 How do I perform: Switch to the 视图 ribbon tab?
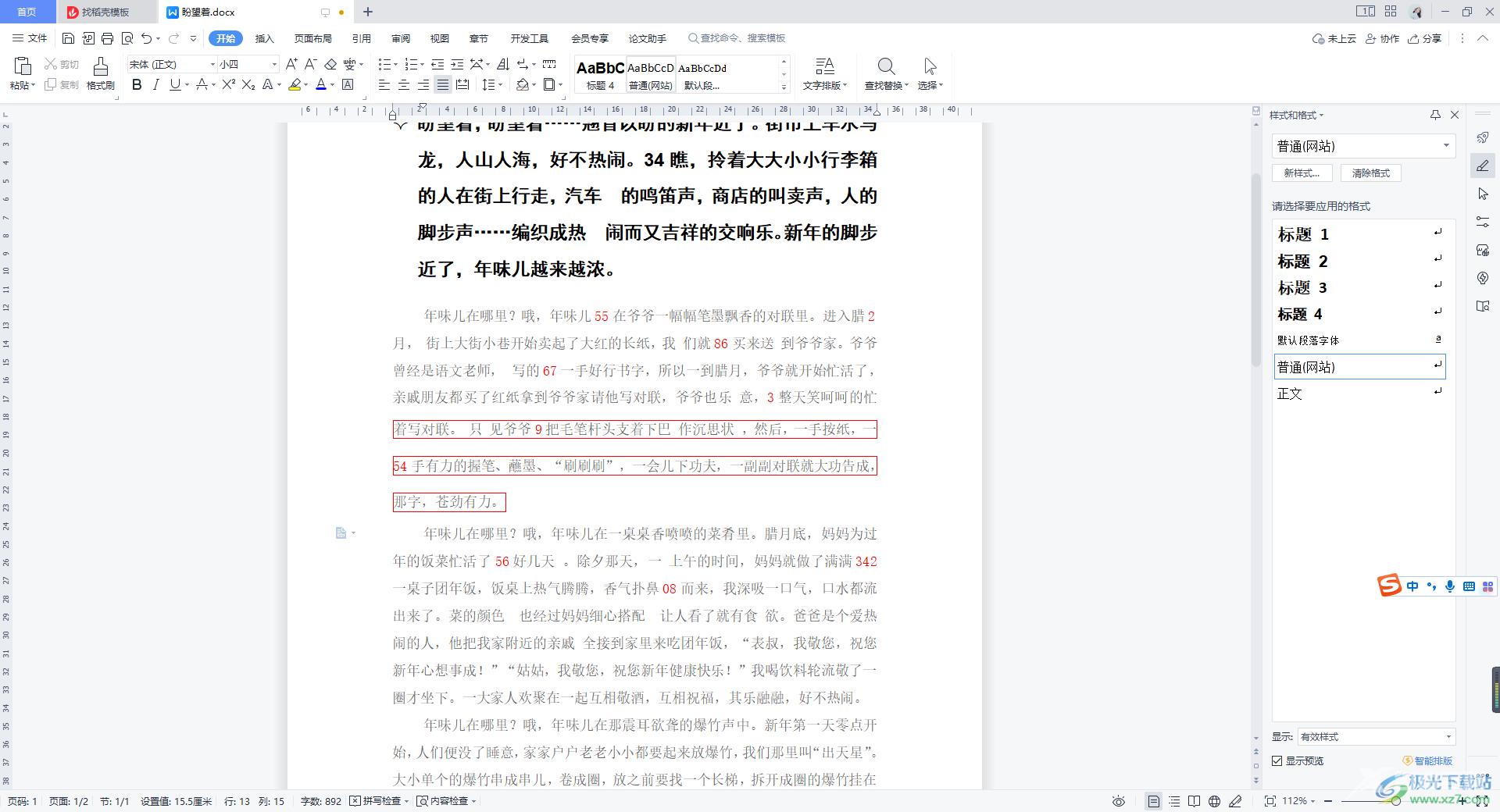point(440,38)
